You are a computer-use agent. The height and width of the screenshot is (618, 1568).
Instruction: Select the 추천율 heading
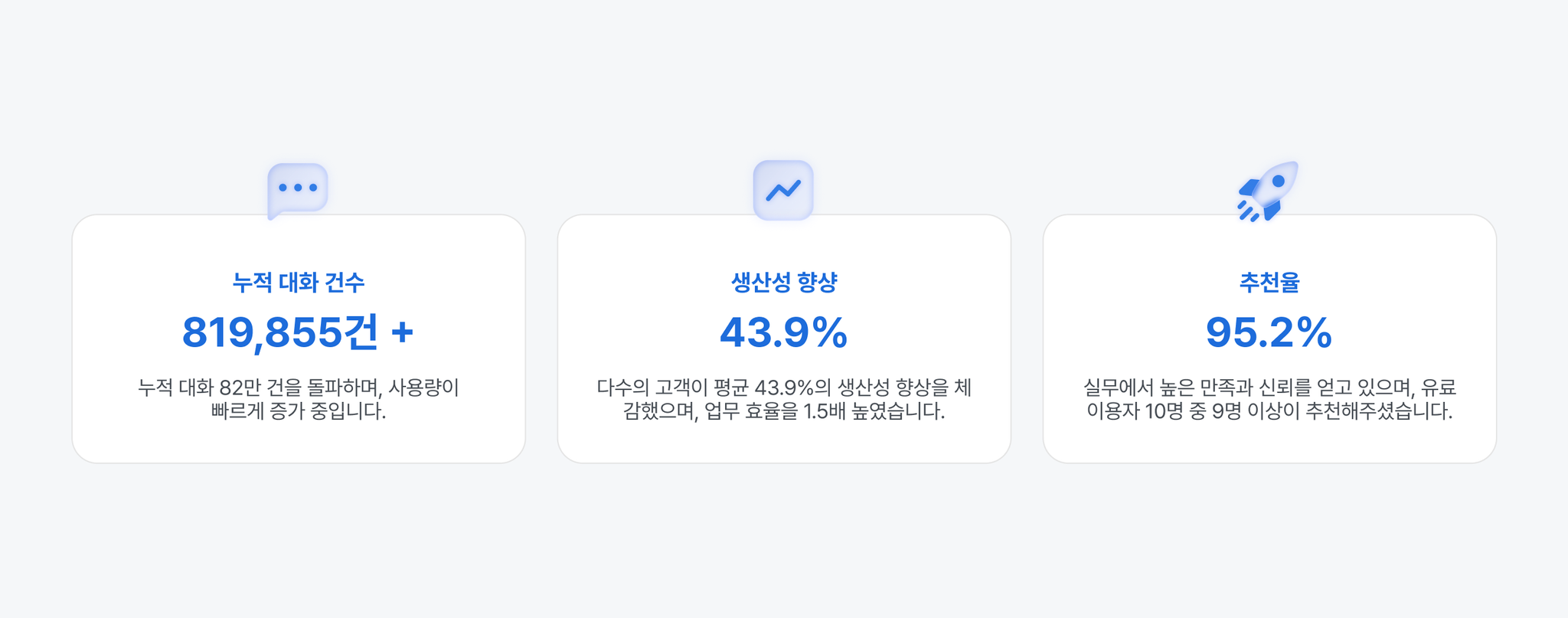(1269, 283)
